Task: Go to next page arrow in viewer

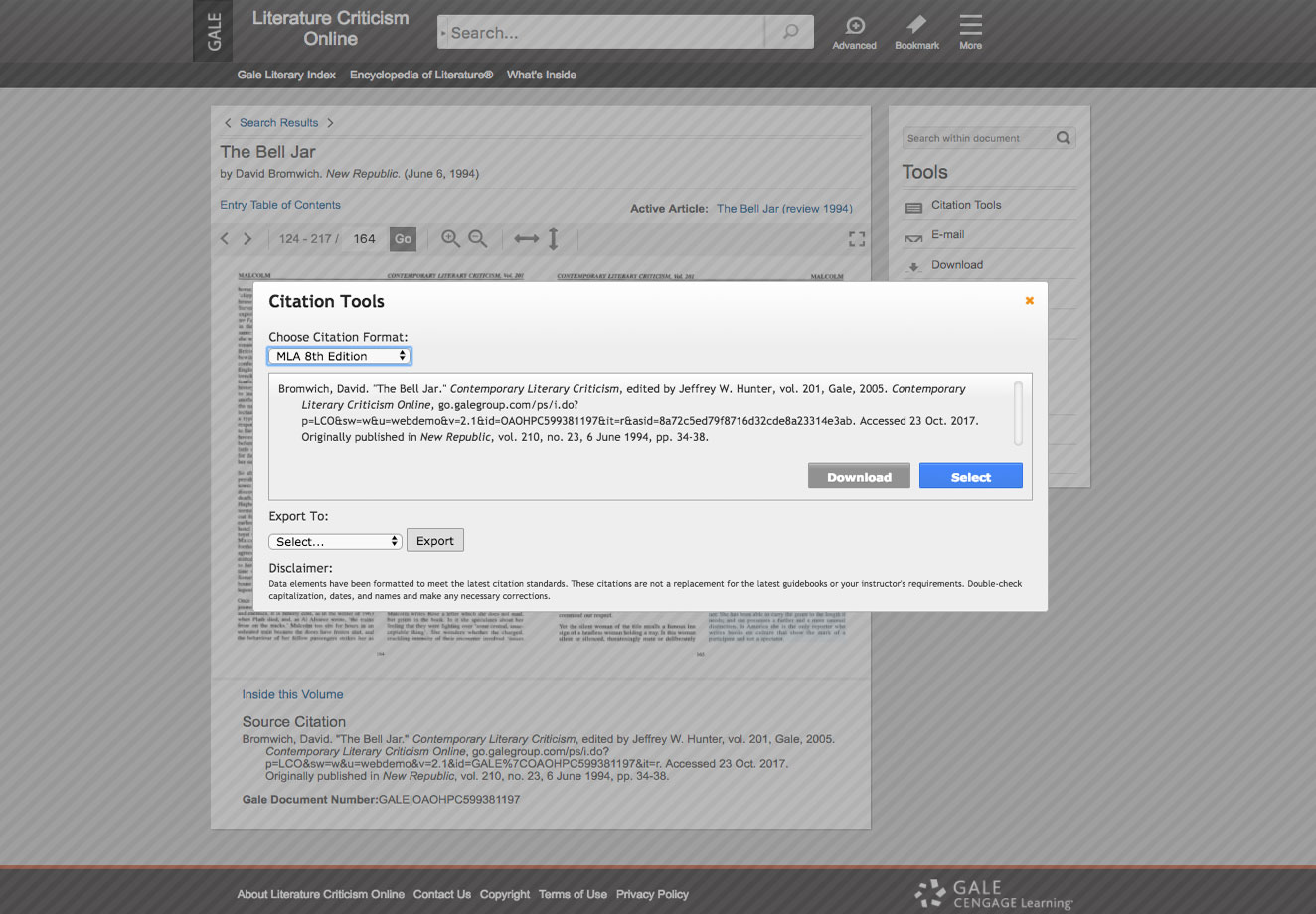Action: point(247,238)
